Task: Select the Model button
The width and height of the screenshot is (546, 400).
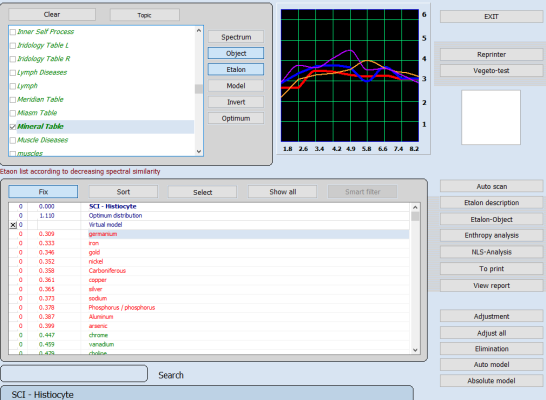Action: pos(236,86)
